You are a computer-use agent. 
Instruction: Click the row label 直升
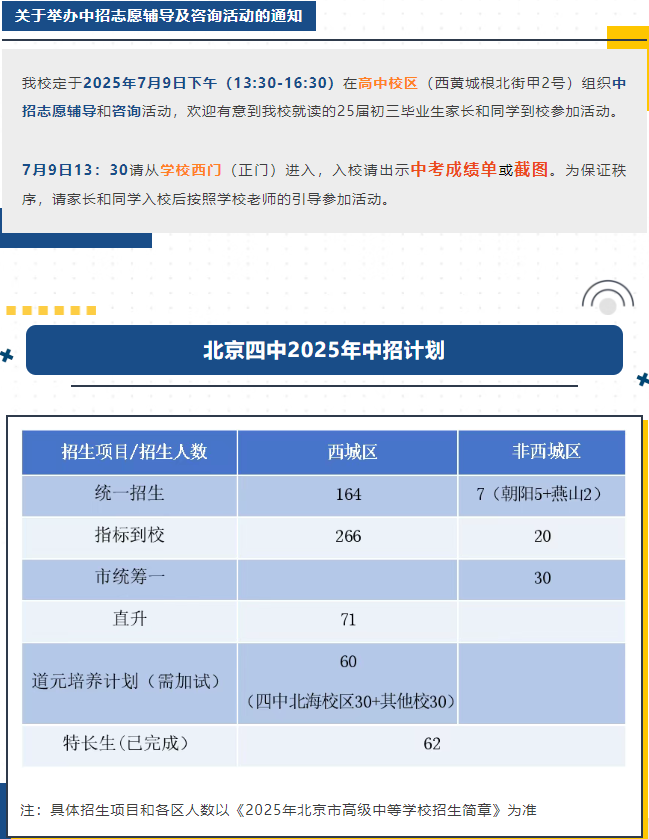(x=129, y=618)
